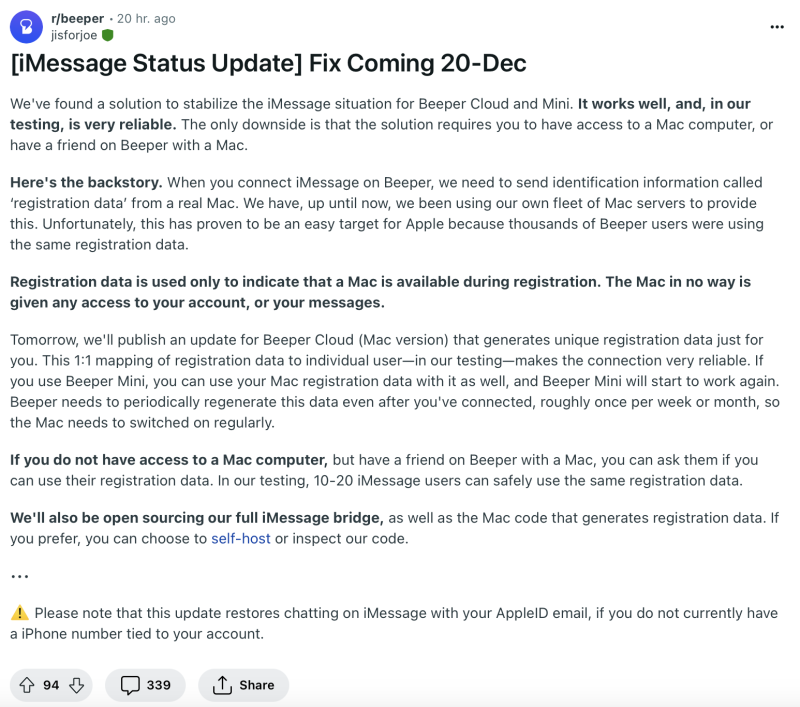800x707 pixels.
Task: Click the Share button label
Action: [256, 685]
